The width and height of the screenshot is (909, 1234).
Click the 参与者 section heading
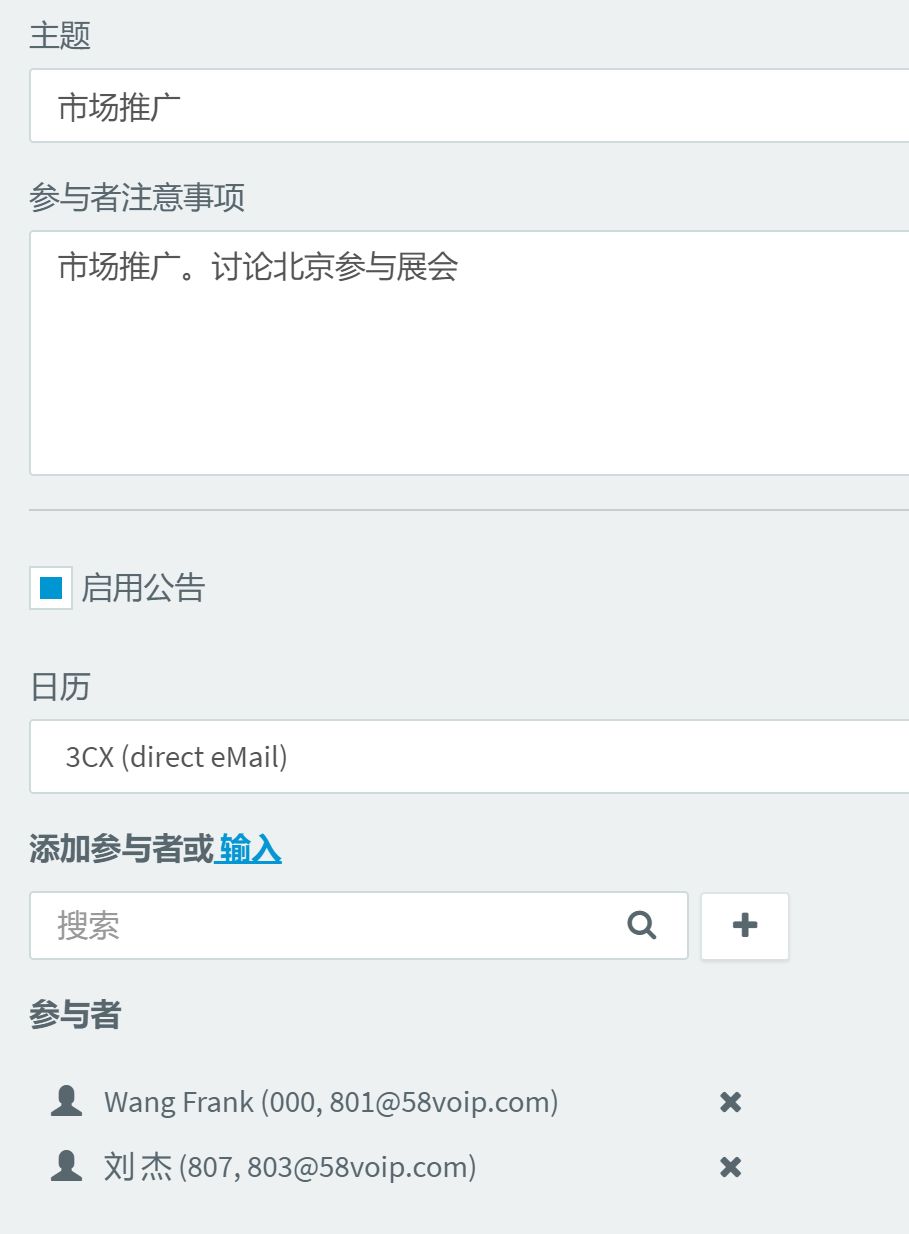[75, 1015]
